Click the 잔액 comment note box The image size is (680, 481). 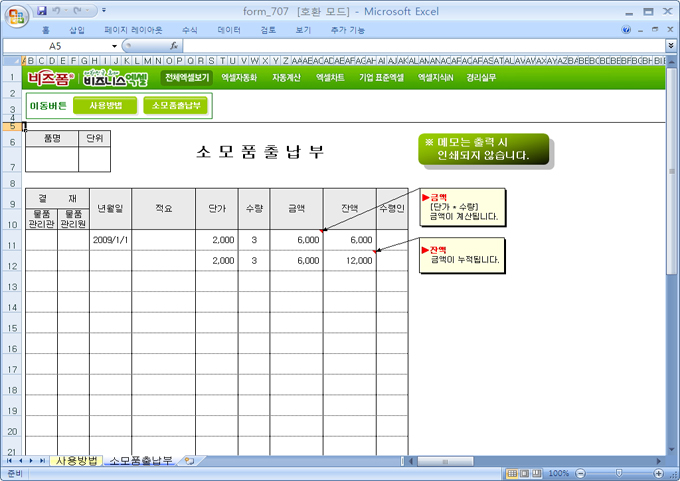pyautogui.click(x=462, y=255)
